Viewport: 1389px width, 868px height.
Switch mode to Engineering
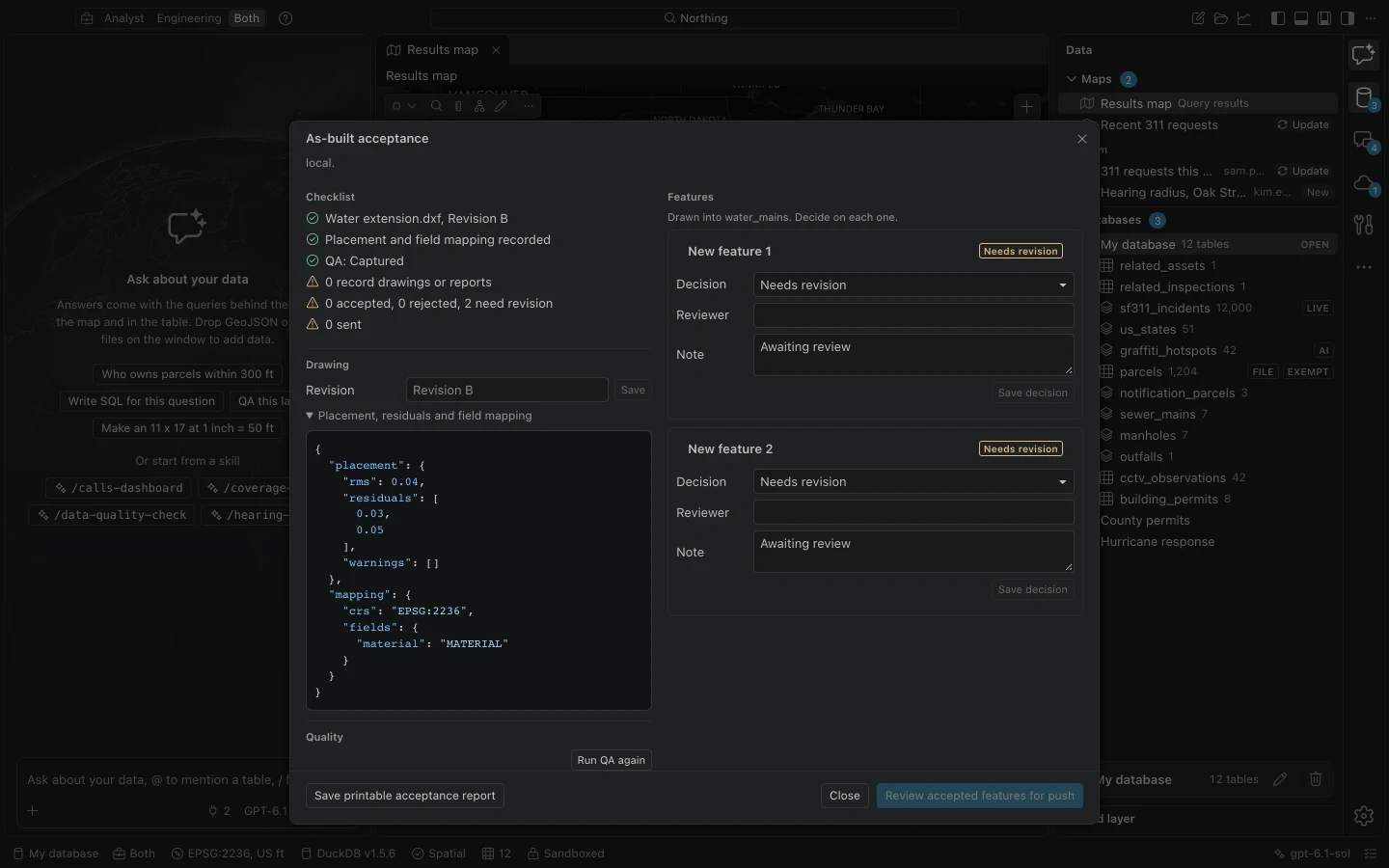(x=189, y=18)
